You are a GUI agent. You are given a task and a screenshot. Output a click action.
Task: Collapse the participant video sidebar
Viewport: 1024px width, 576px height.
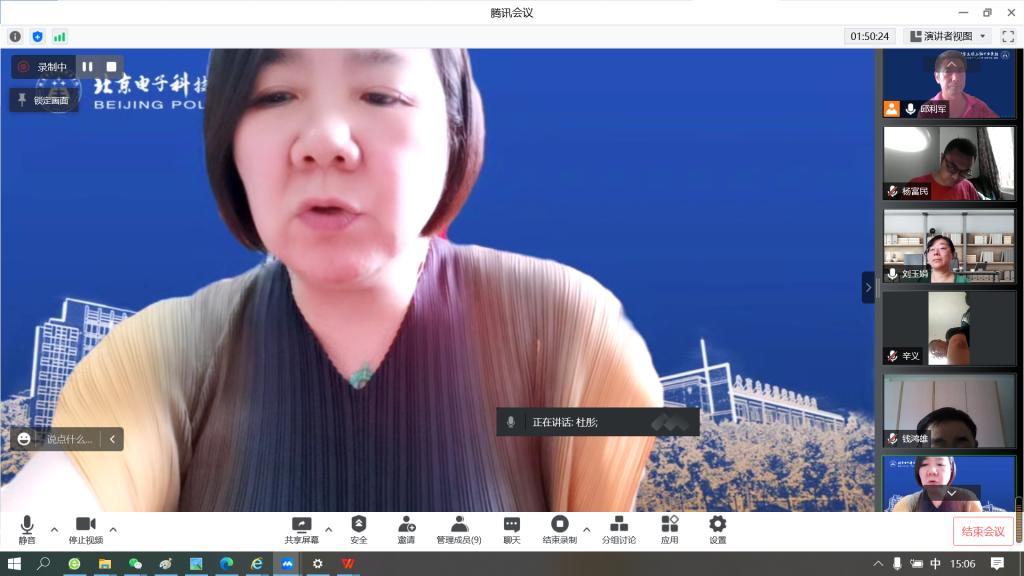868,287
